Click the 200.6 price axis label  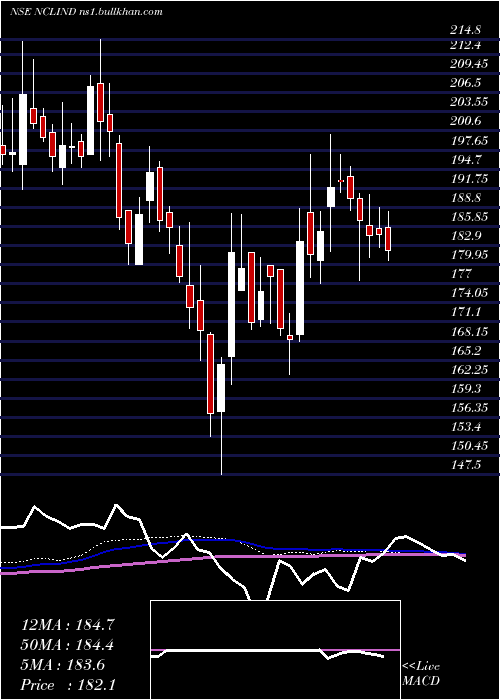[x=466, y=121]
